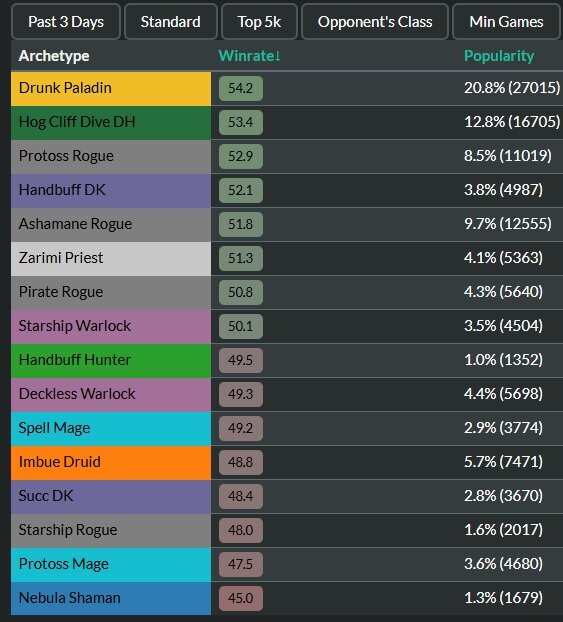Open the Top 5k rank filter
The image size is (563, 622).
click(259, 22)
